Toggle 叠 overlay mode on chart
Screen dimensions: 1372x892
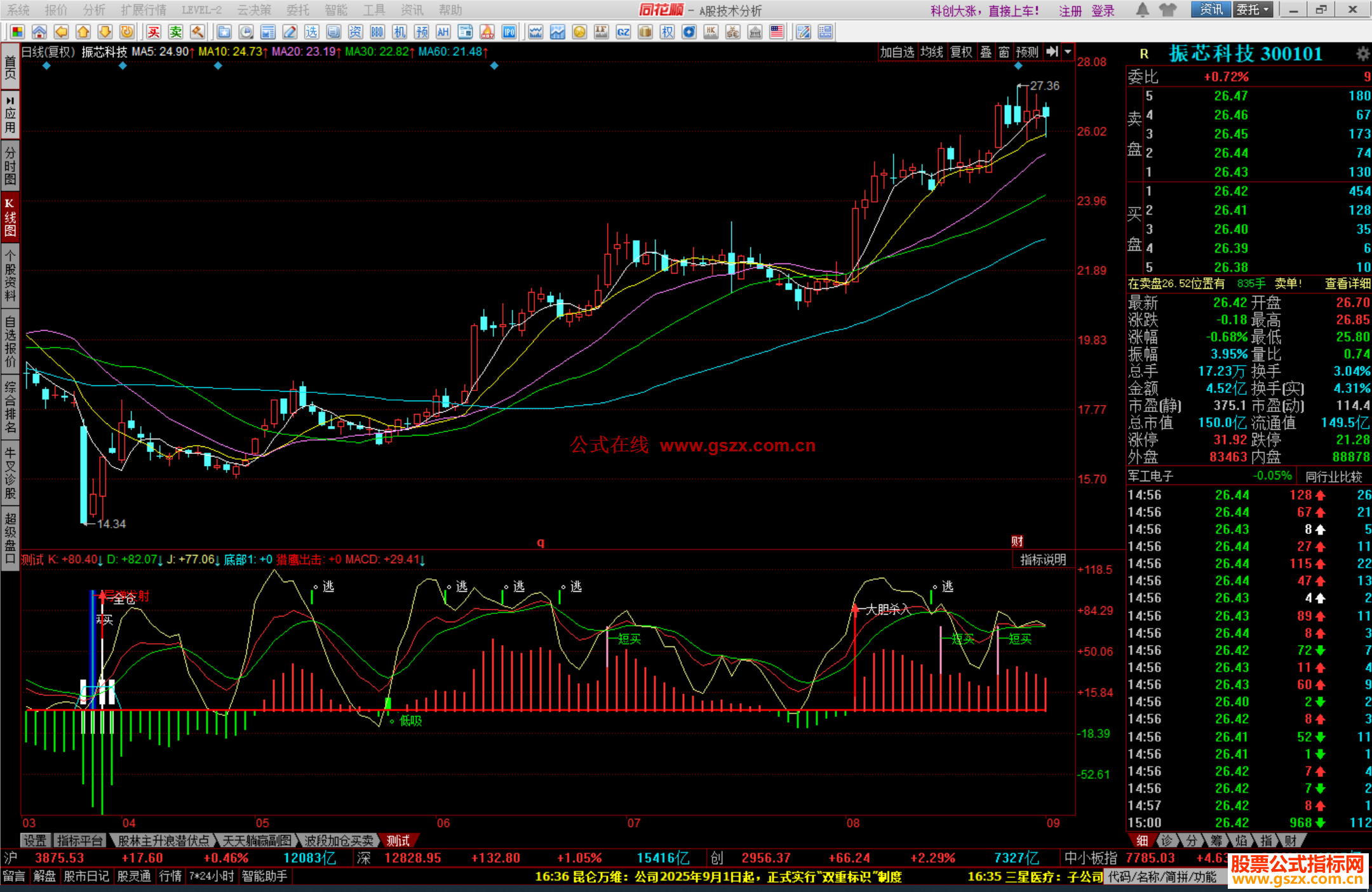(x=986, y=52)
